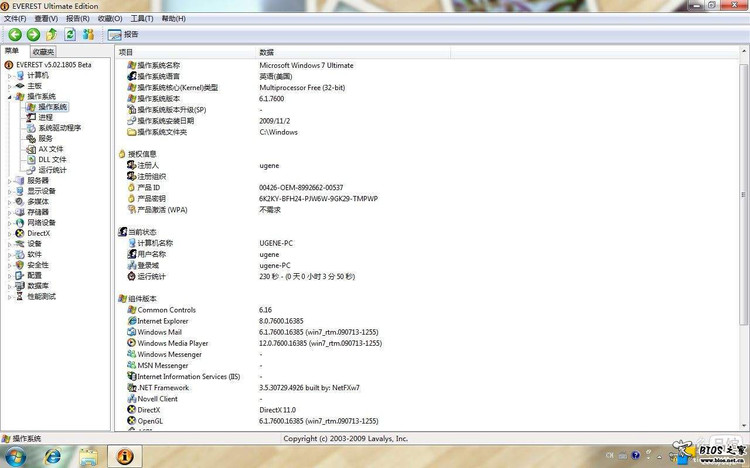
Task: Open the 报告 (Report) toolbar button
Action: tap(123, 34)
